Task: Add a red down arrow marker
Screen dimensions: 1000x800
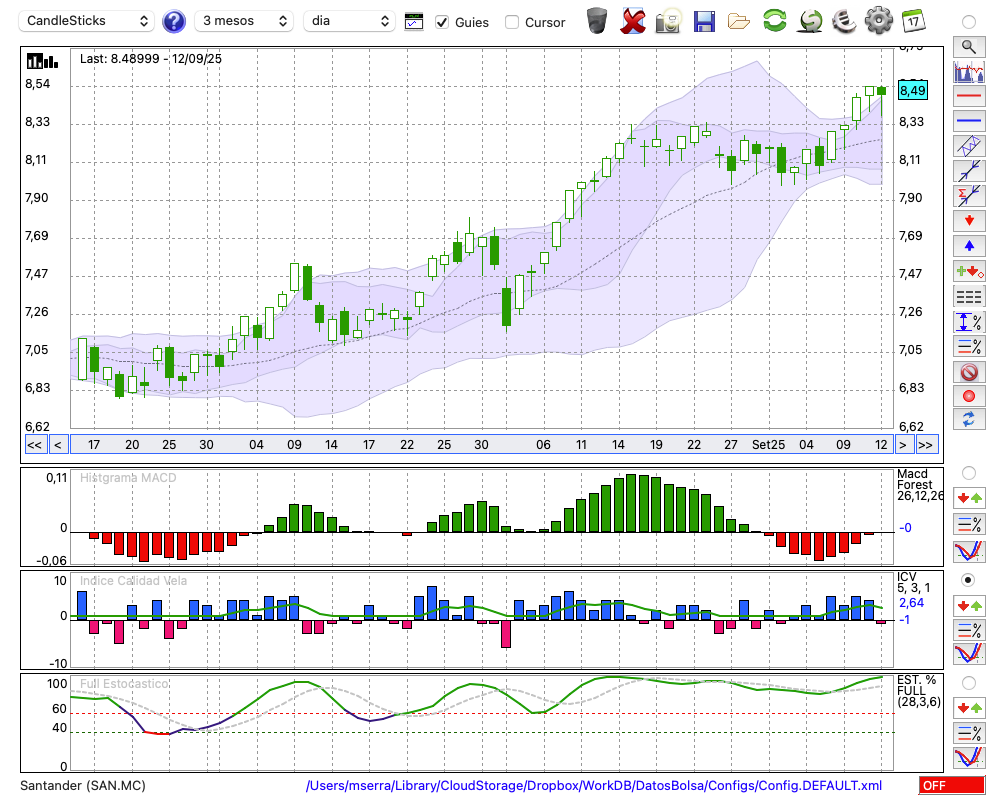Action: 969,221
